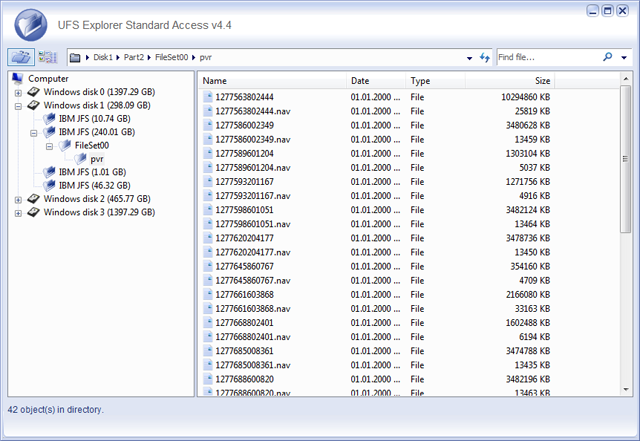Select file 1277645860767.nav
The width and height of the screenshot is (640, 441).
click(x=253, y=281)
